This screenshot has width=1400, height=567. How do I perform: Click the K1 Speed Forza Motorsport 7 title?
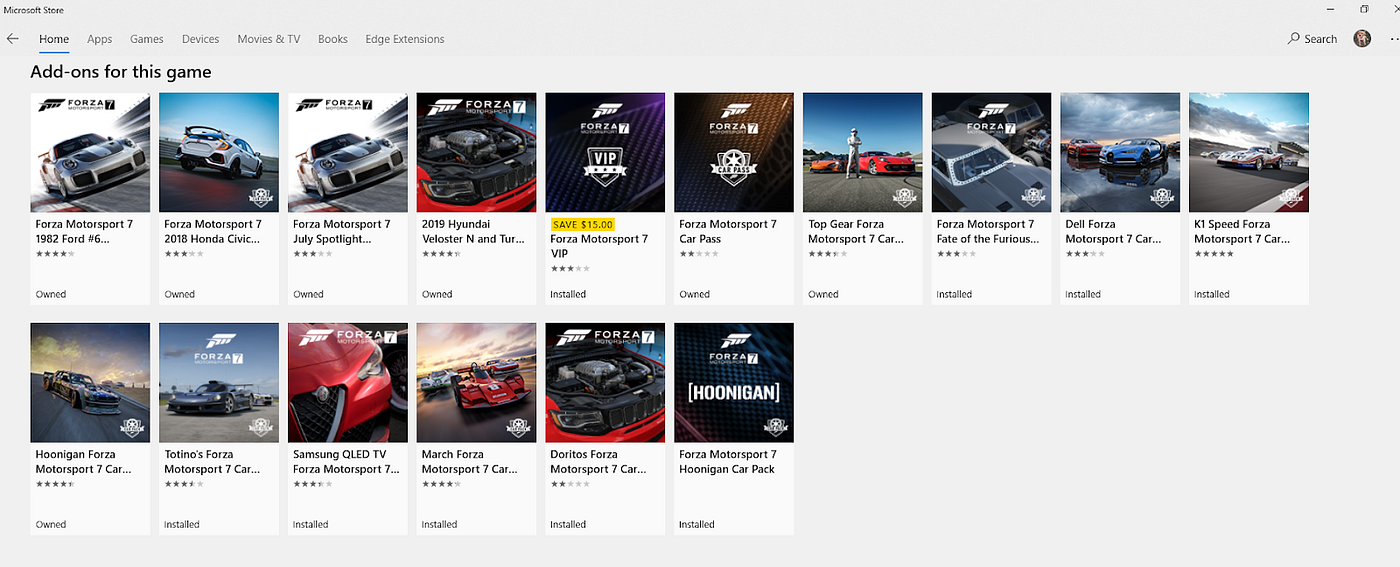pyautogui.click(x=1243, y=232)
